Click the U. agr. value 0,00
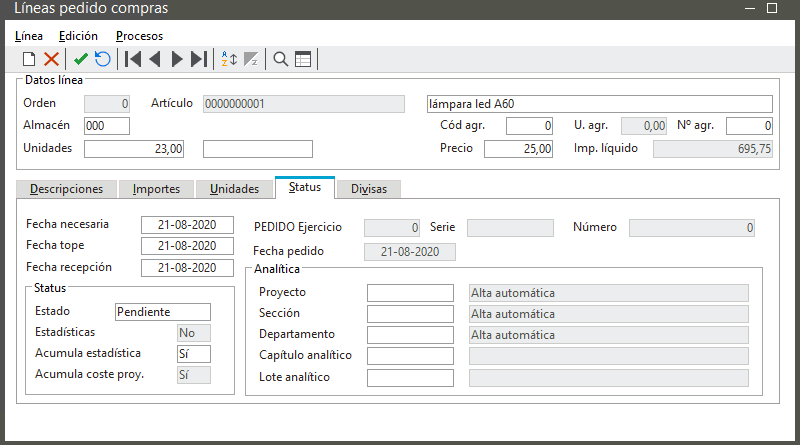Viewport: 800px width, 445px height. (x=643, y=126)
